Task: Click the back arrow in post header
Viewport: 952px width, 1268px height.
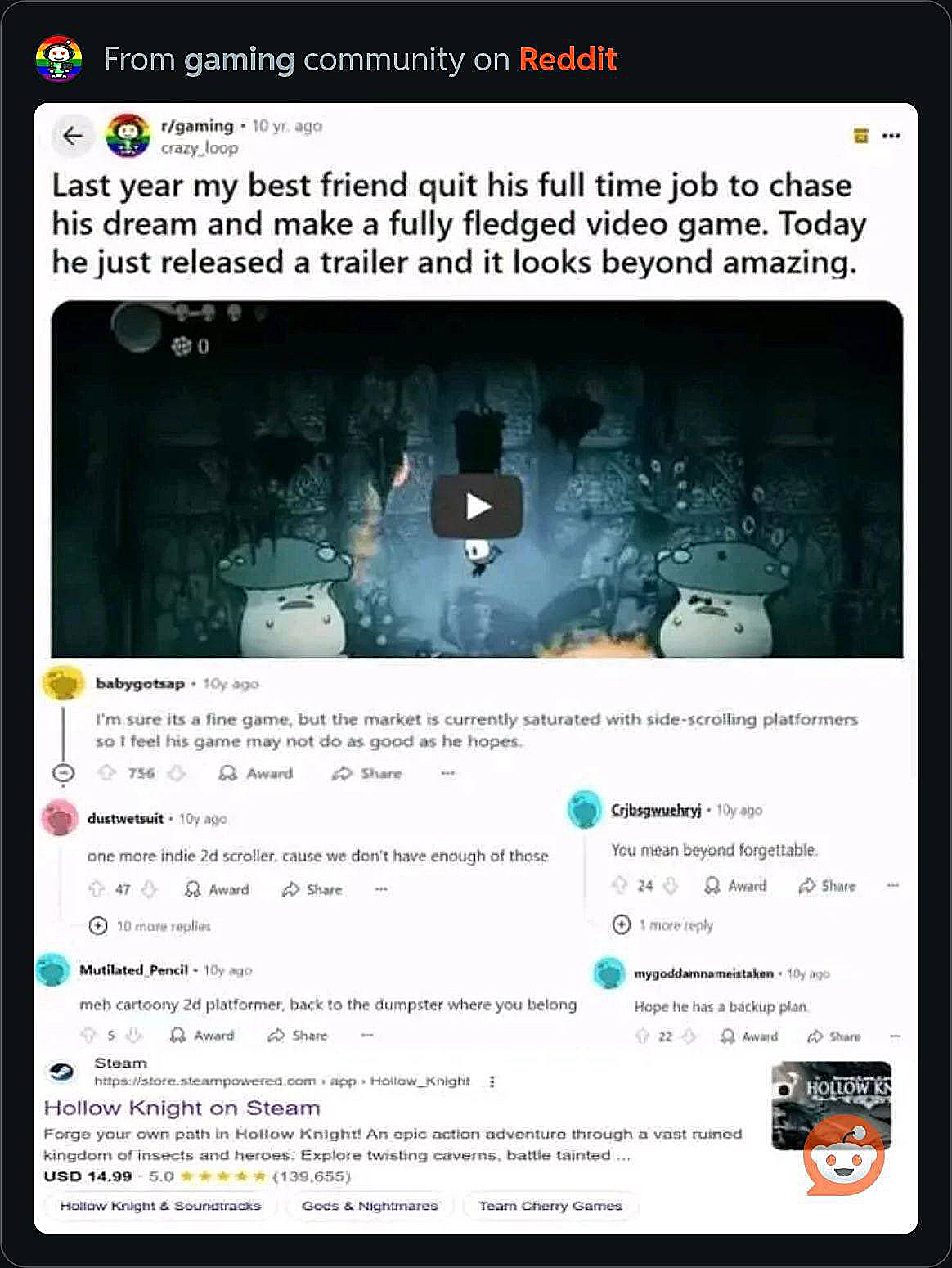Action: (73, 136)
